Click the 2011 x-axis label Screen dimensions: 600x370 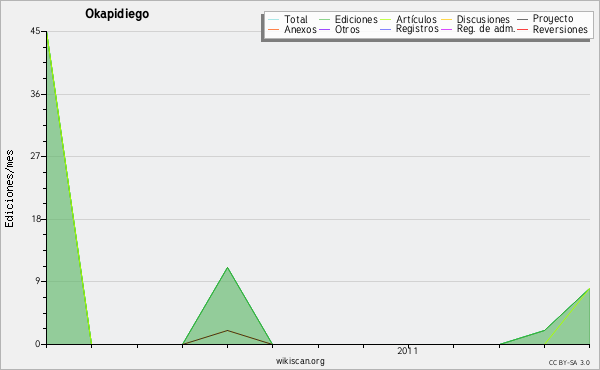(x=408, y=351)
